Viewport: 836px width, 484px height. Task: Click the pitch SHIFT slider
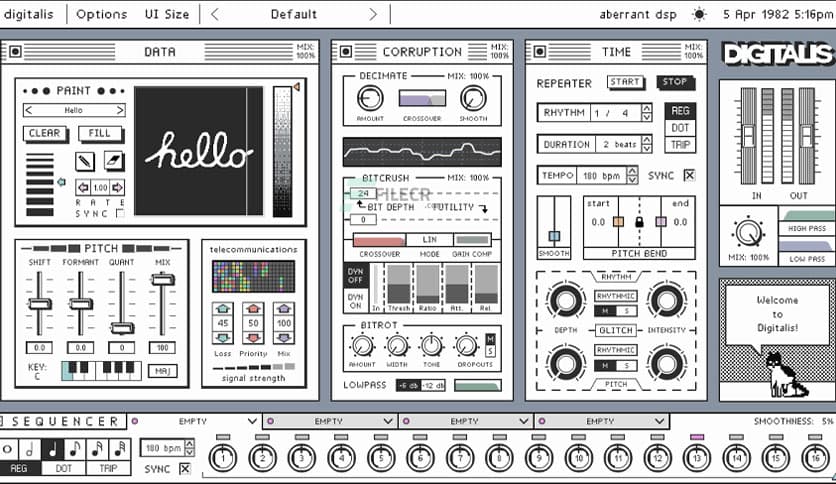[39, 303]
